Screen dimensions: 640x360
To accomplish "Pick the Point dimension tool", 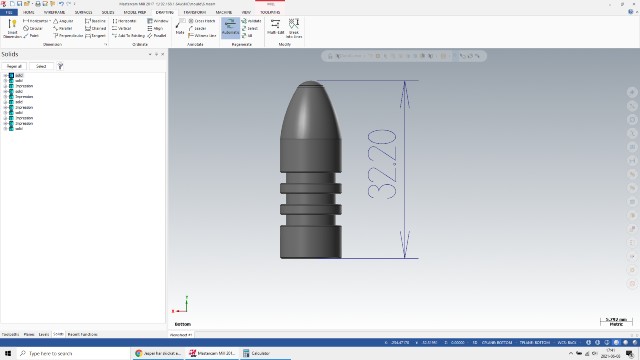I will [x=31, y=36].
